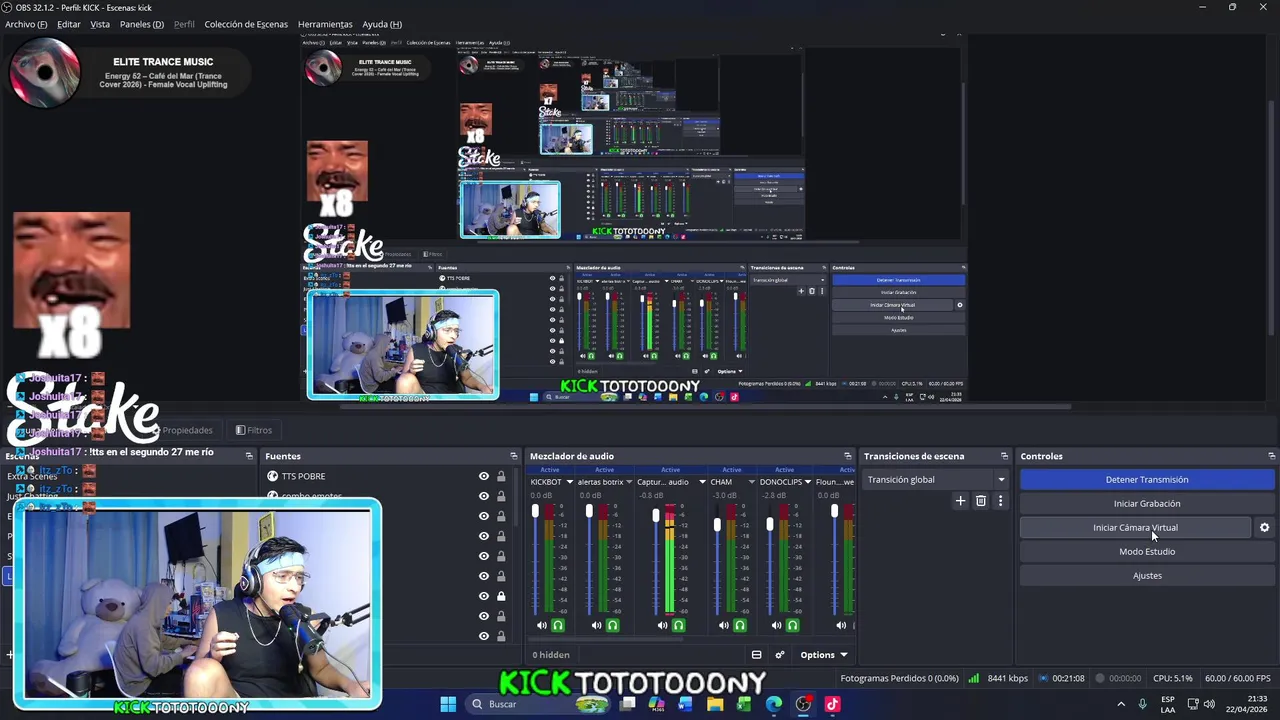Toggle audio monitoring for Captur... audio
The height and width of the screenshot is (720, 1280).
point(678,626)
